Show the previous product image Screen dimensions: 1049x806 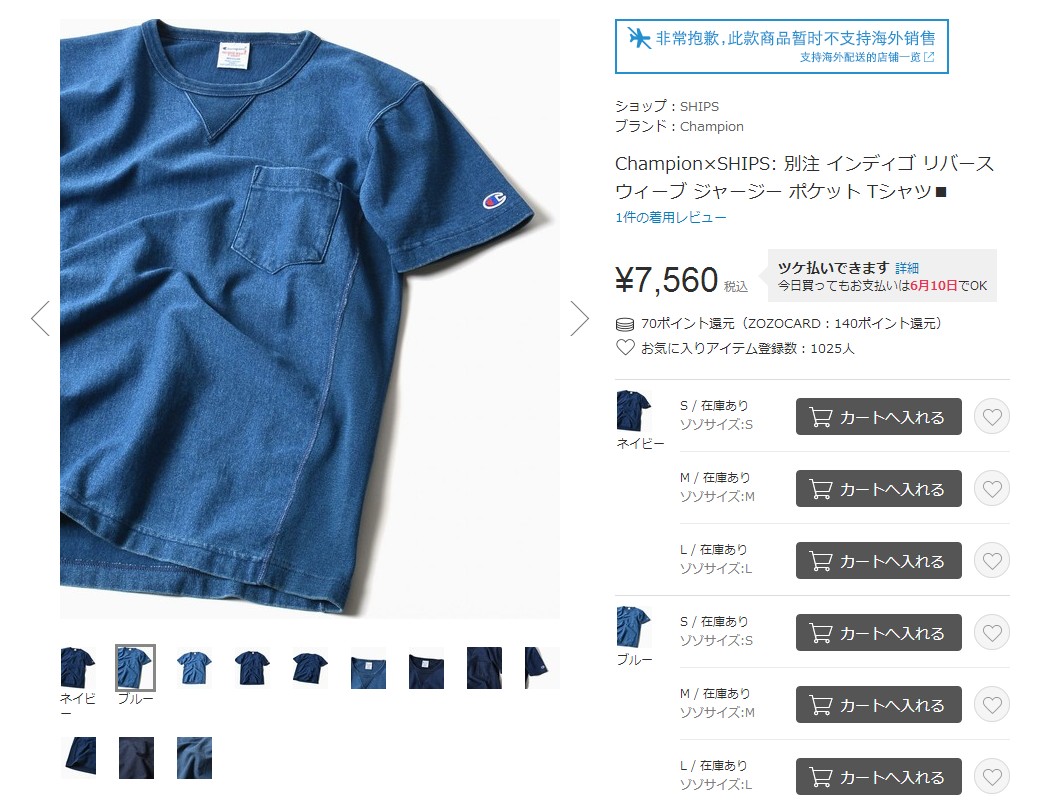pyautogui.click(x=40, y=318)
